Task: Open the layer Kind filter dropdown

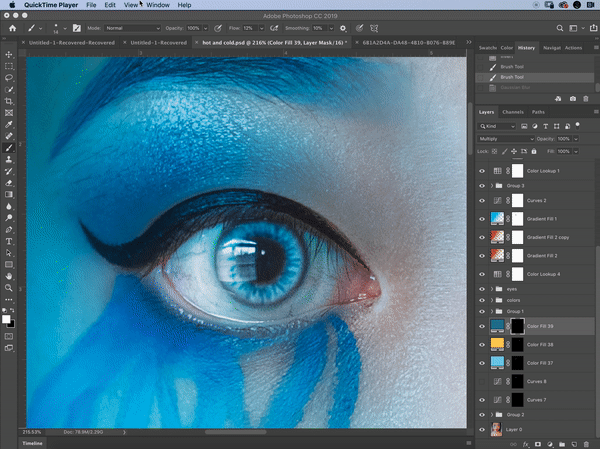Action: tap(497, 126)
